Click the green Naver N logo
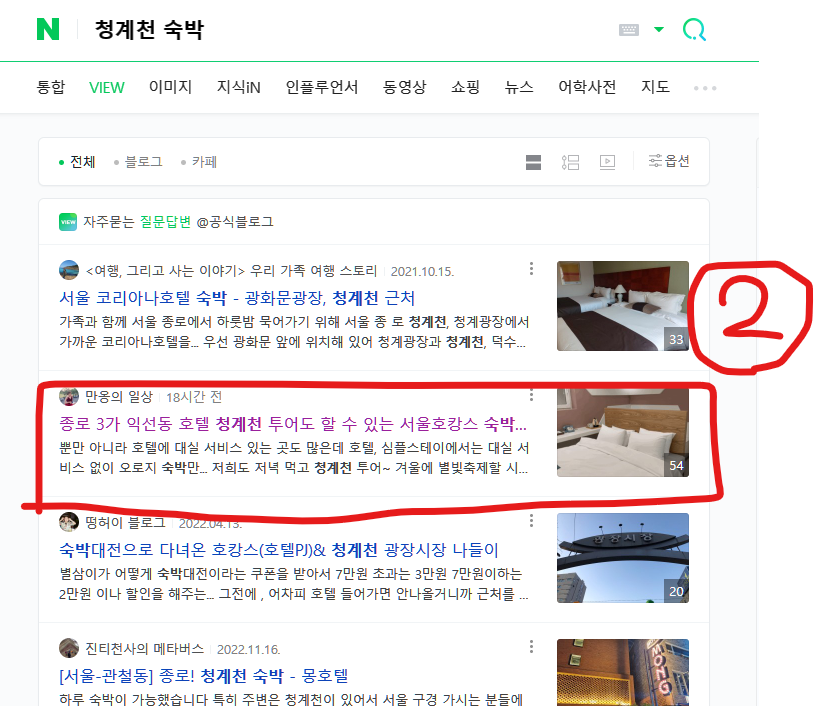Image resolution: width=814 pixels, height=706 pixels. (x=48, y=29)
